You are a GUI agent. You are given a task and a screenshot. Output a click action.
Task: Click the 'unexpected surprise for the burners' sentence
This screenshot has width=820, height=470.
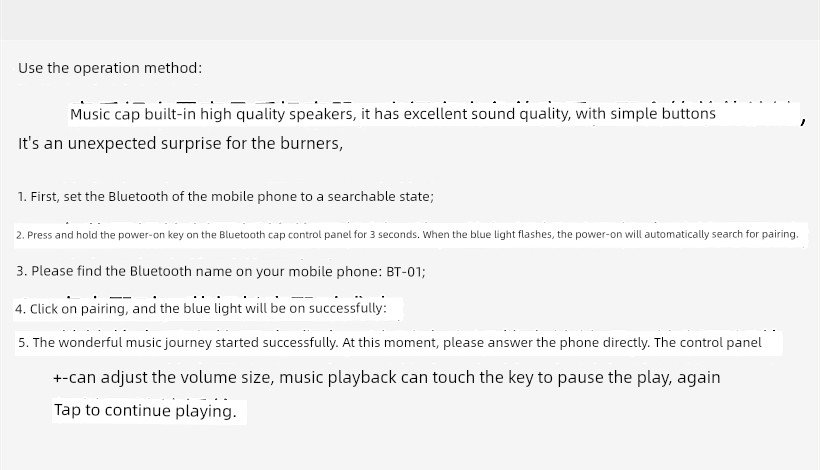click(x=180, y=143)
